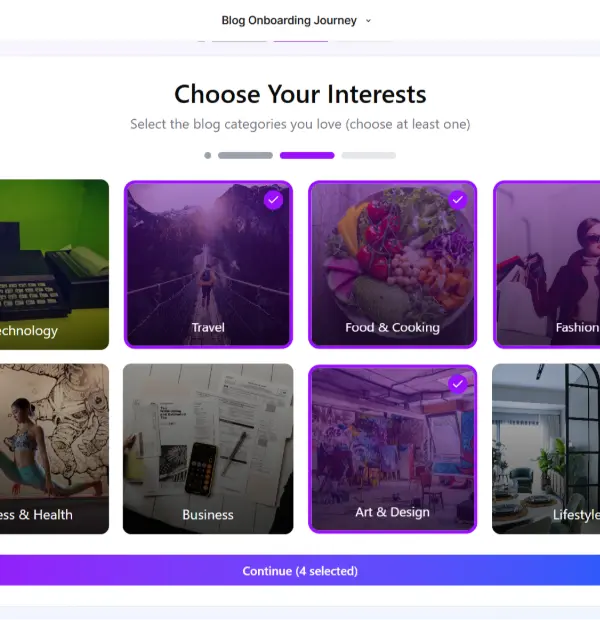
Task: Click Continue (4 selected) button
Action: pos(300,571)
